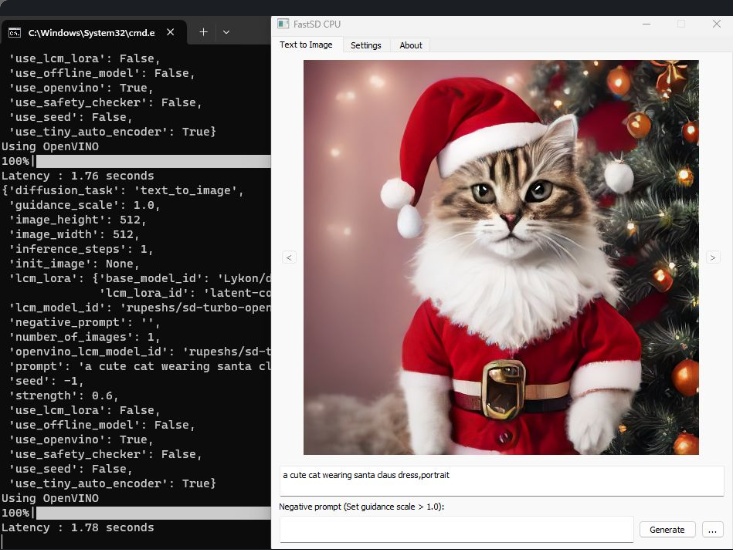
Task: Open the About tab
Action: click(x=410, y=45)
